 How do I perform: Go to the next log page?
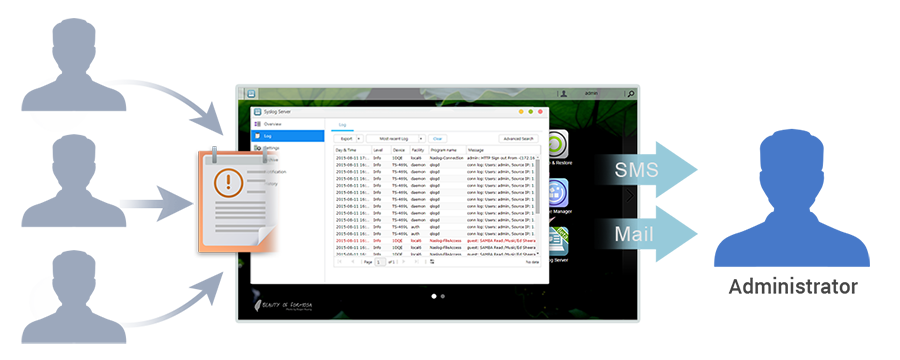click(x=404, y=261)
